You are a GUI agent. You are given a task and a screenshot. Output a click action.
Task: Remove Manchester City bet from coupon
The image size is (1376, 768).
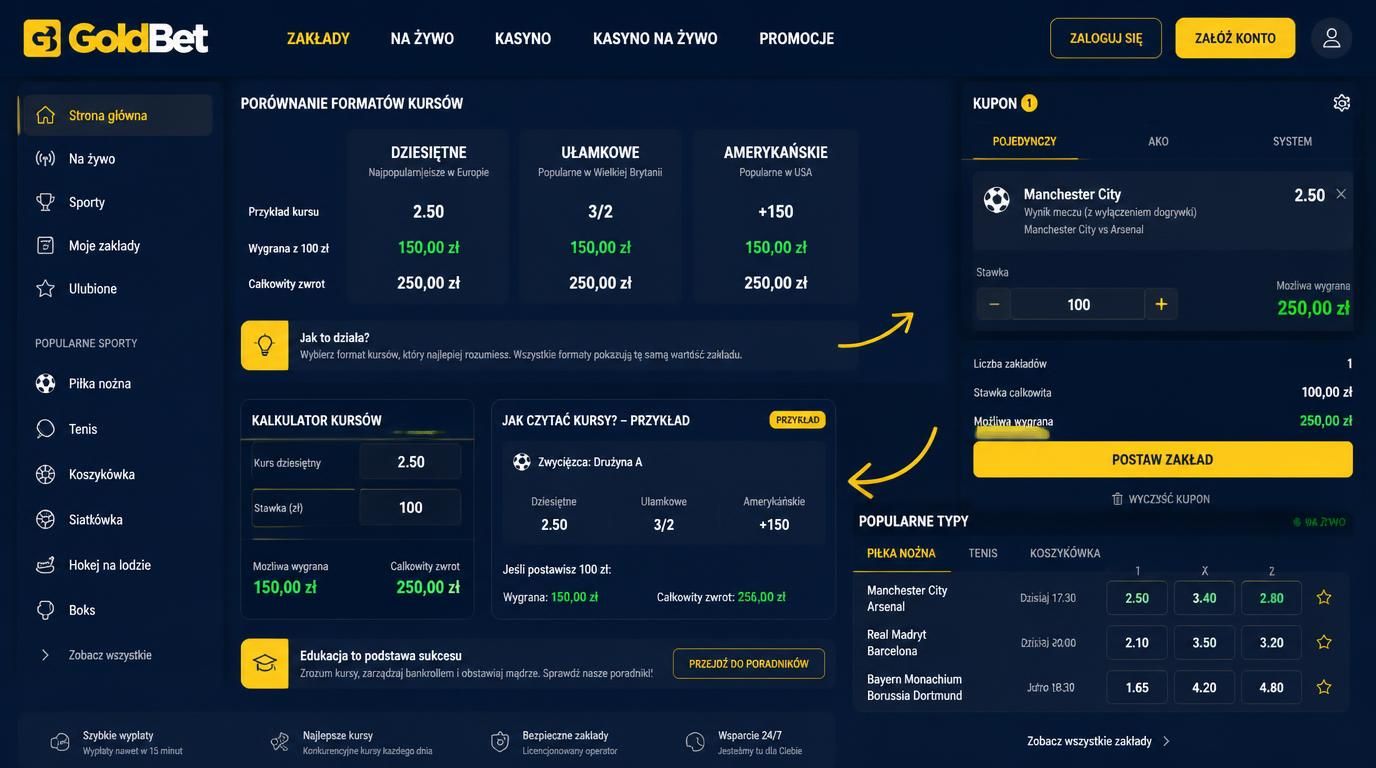click(1341, 194)
